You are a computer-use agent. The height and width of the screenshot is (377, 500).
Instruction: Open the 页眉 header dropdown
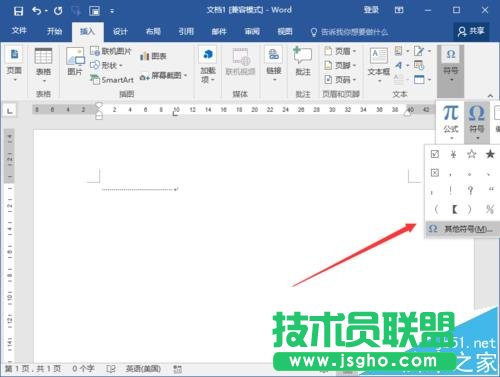[x=340, y=51]
